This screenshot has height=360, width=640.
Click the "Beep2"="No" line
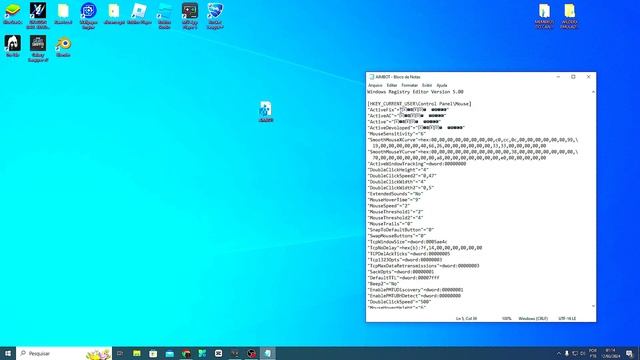click(x=383, y=284)
